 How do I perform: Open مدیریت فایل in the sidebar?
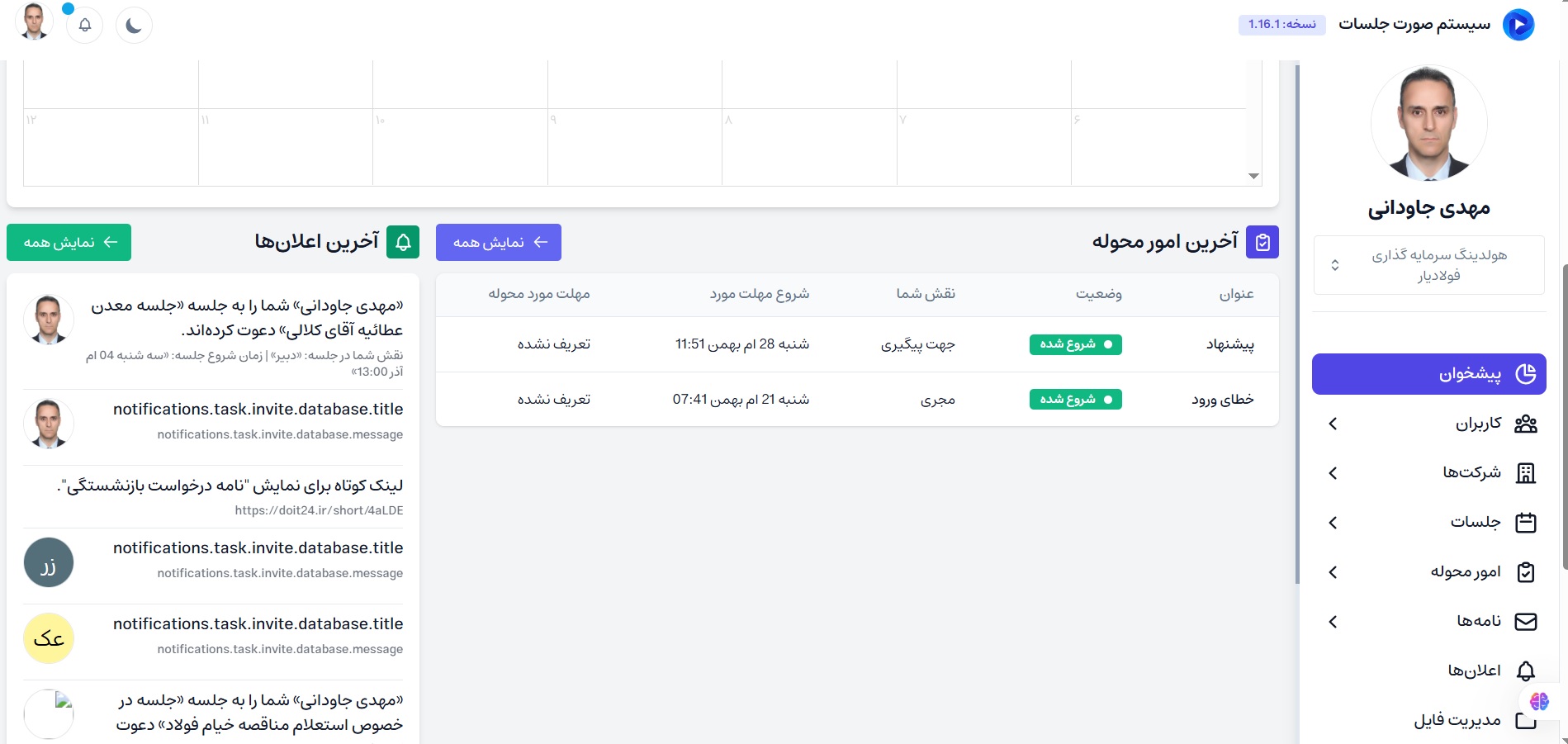[x=1457, y=720]
